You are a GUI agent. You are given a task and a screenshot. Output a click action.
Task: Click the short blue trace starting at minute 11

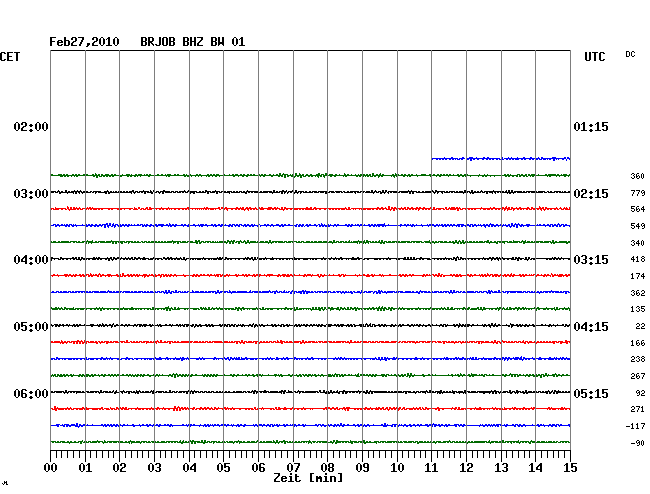(x=501, y=158)
